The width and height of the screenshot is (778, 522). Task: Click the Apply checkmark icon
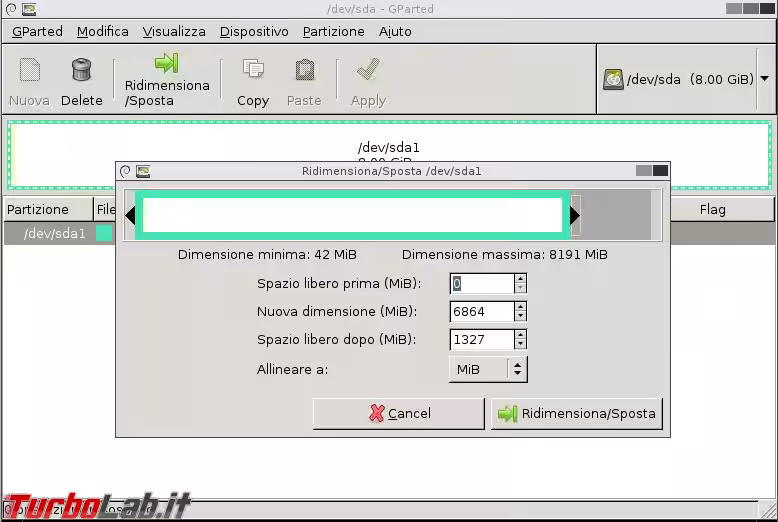(x=368, y=70)
